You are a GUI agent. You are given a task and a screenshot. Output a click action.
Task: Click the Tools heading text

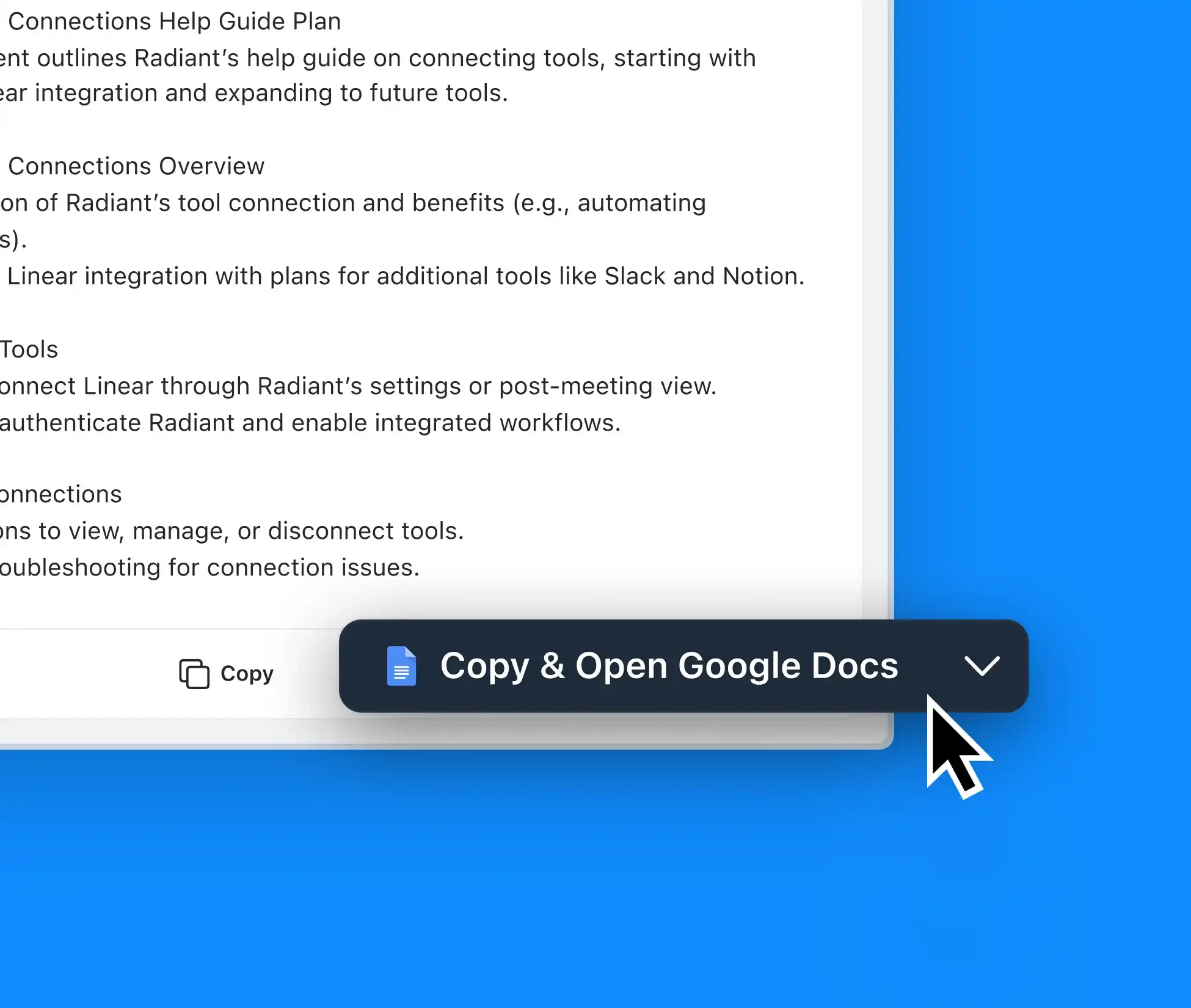pos(29,349)
